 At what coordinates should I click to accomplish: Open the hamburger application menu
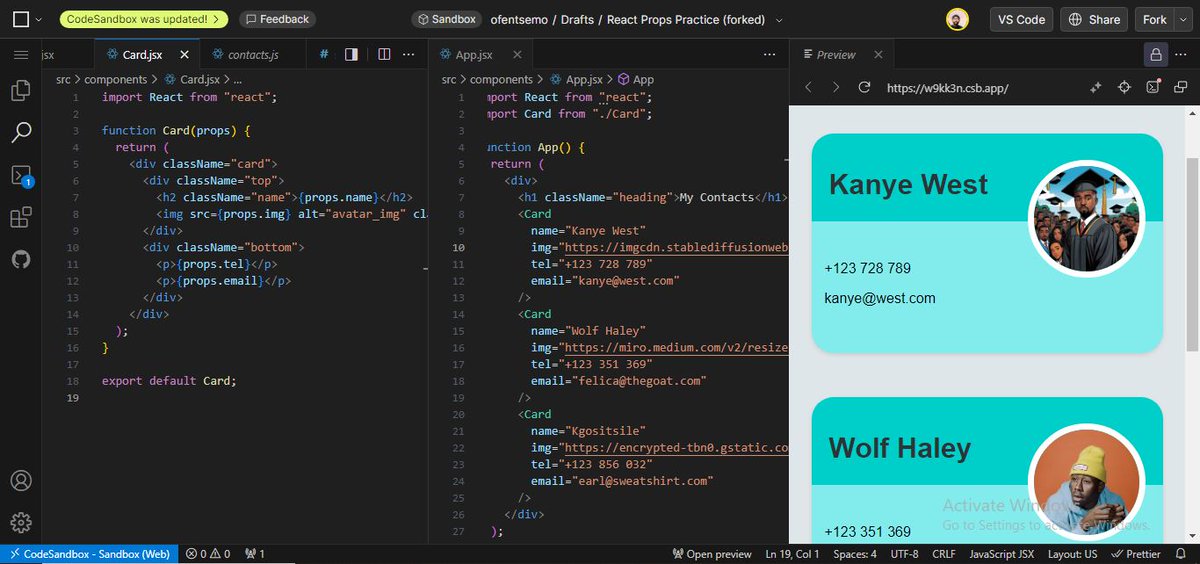21,54
